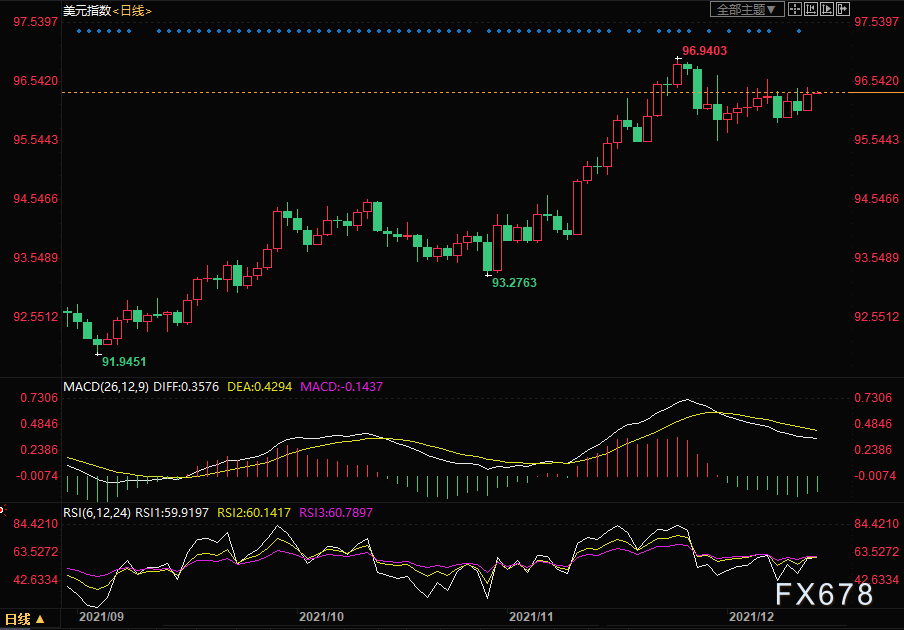Click the export arrow icon

click(x=843, y=9)
